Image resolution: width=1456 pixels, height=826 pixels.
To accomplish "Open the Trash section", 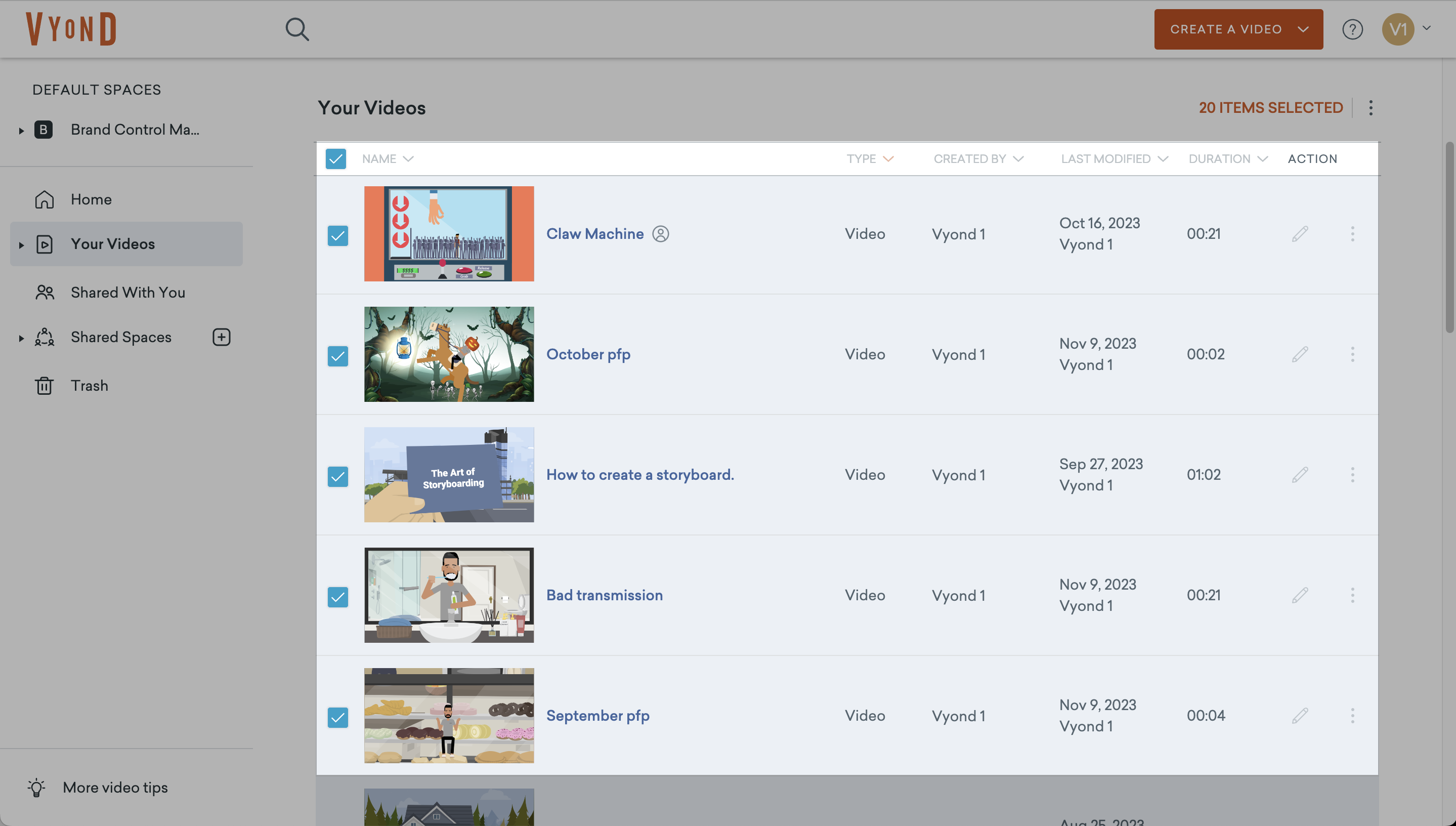I will click(89, 385).
